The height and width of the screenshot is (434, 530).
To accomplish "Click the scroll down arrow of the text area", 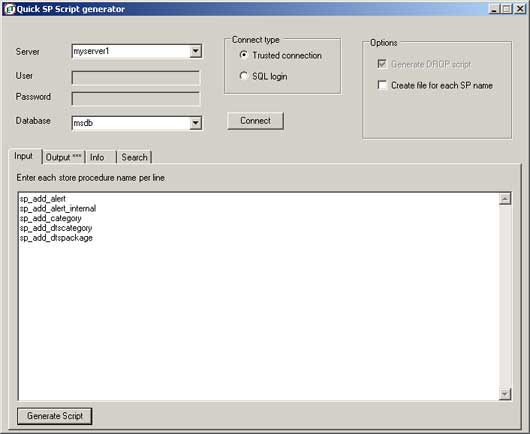I will (x=505, y=394).
